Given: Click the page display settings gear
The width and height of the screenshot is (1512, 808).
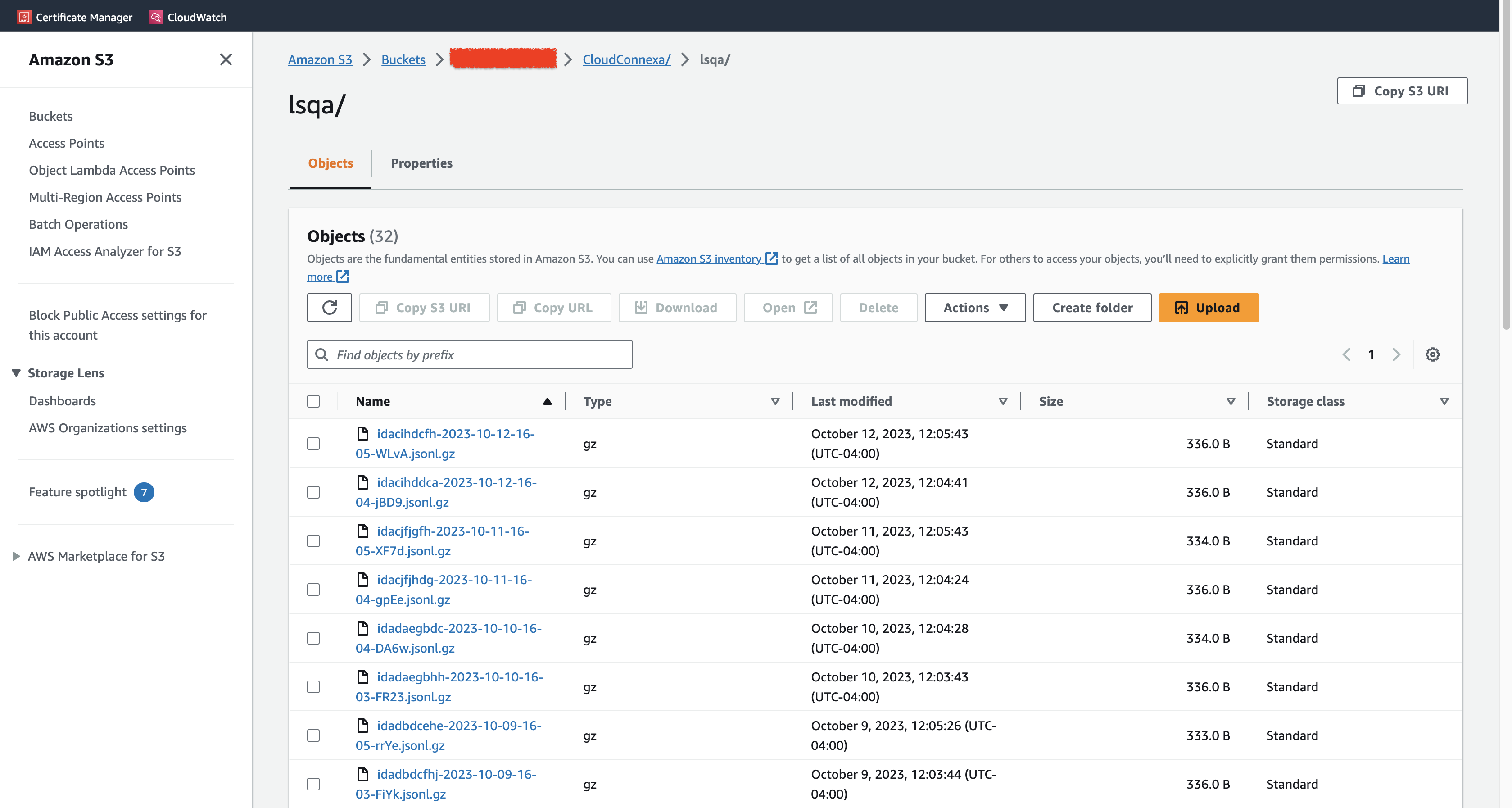Looking at the screenshot, I should coord(1433,354).
